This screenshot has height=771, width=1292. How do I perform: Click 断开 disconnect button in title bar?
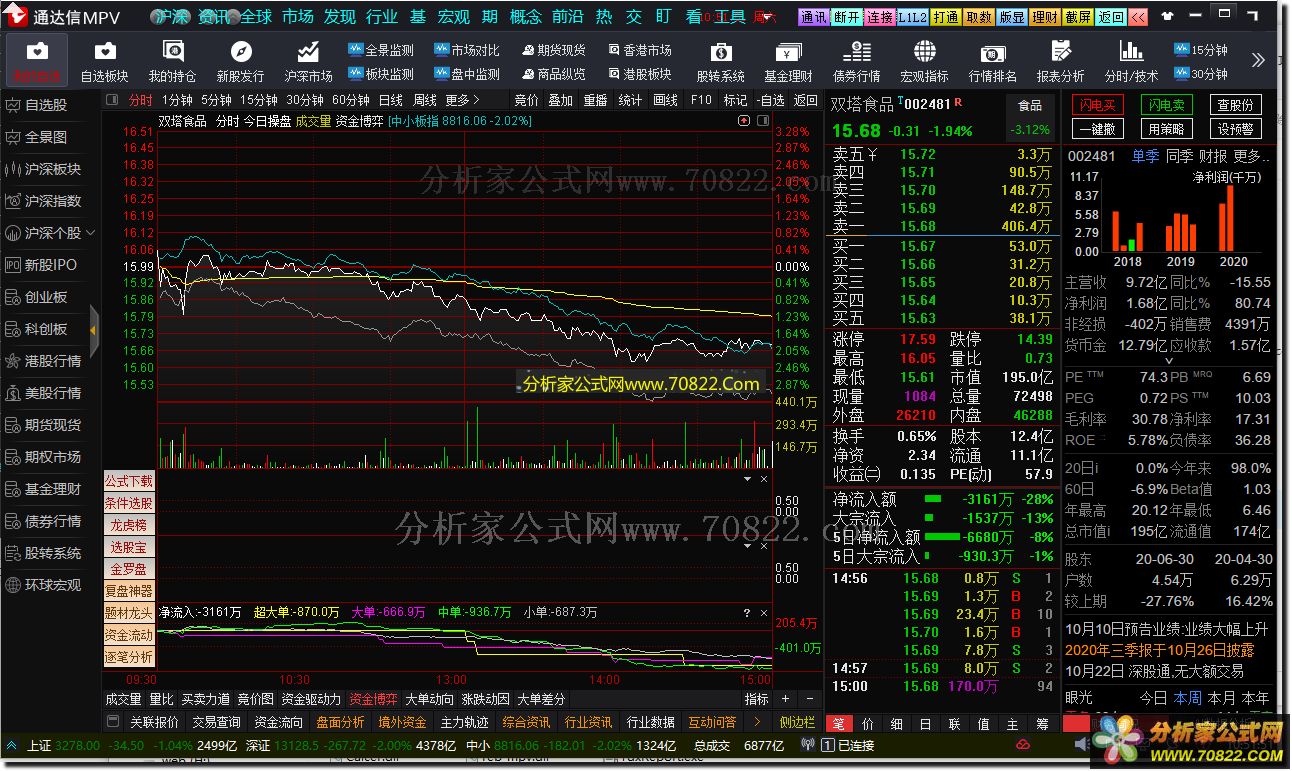(x=846, y=17)
